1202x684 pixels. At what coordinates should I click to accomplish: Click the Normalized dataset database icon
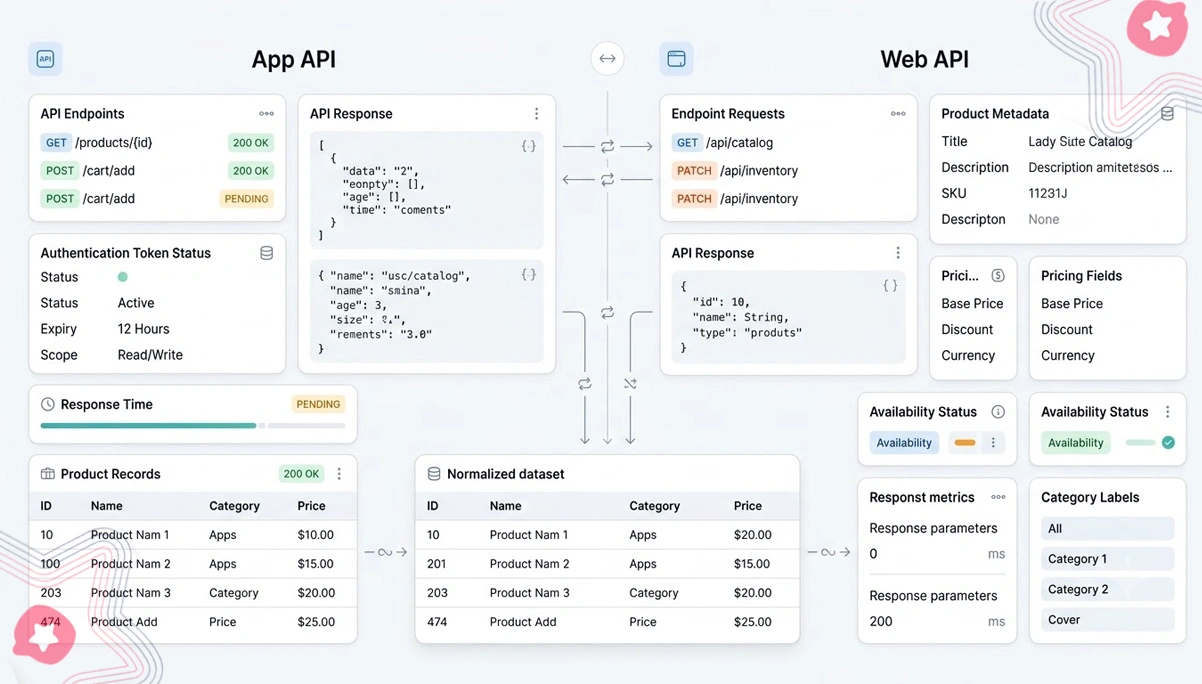tap(434, 474)
